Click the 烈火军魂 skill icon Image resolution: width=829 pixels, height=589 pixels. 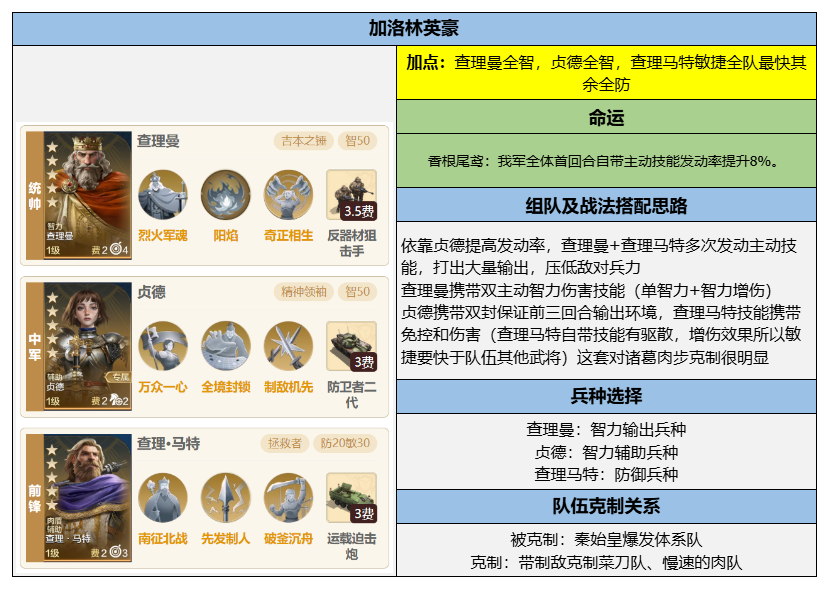pyautogui.click(x=163, y=195)
